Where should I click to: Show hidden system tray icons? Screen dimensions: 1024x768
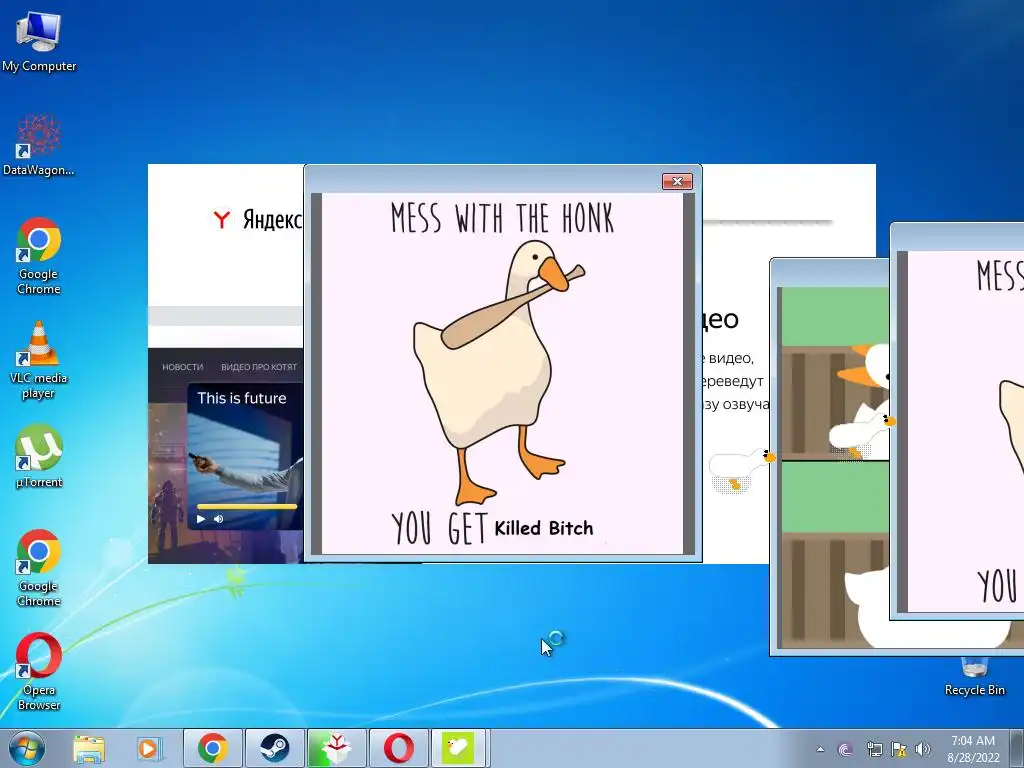(x=820, y=749)
